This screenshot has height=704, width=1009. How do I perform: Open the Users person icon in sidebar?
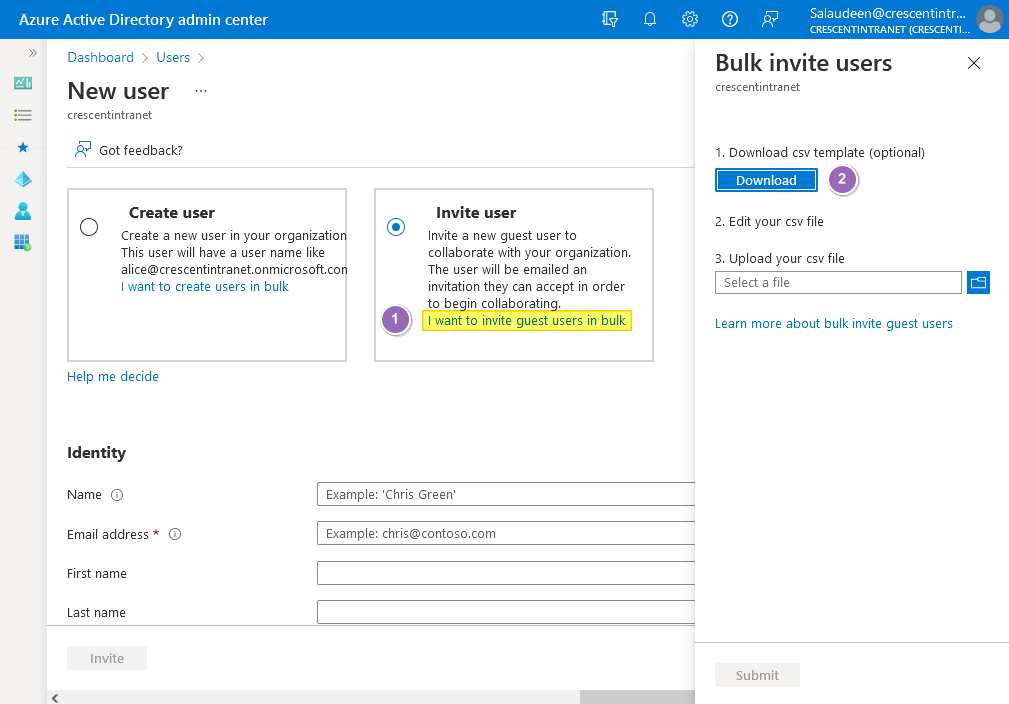click(x=23, y=211)
